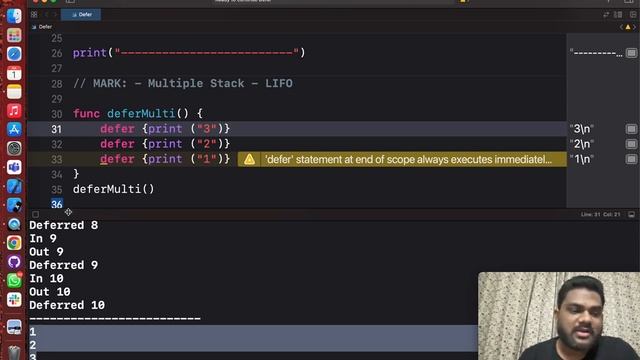This screenshot has height=360, width=640.
Task: Jump to the next issue arrow
Action: pos(634,27)
